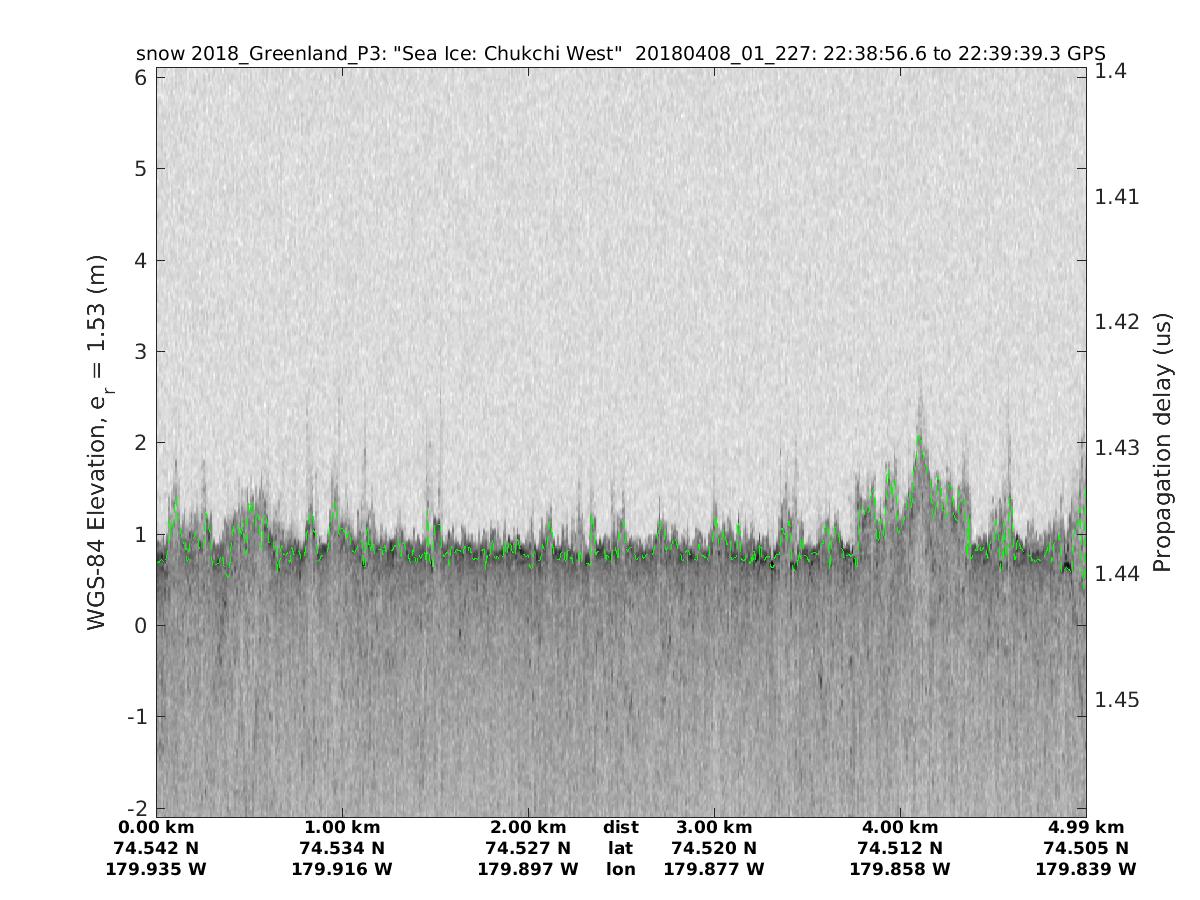Screen dimensions: 1200x900
Task: Click the "lat" row label below axis
Action: [x=621, y=848]
